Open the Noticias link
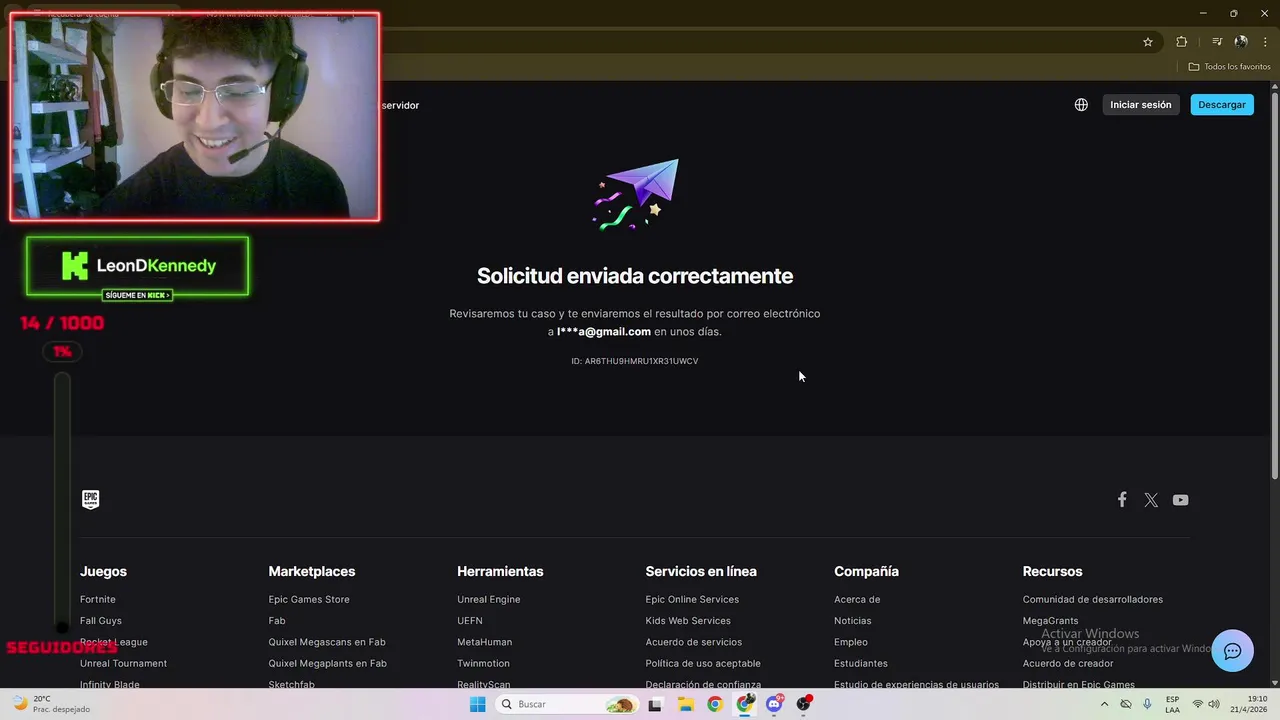Screen dimensions: 1280x720 click(853, 621)
